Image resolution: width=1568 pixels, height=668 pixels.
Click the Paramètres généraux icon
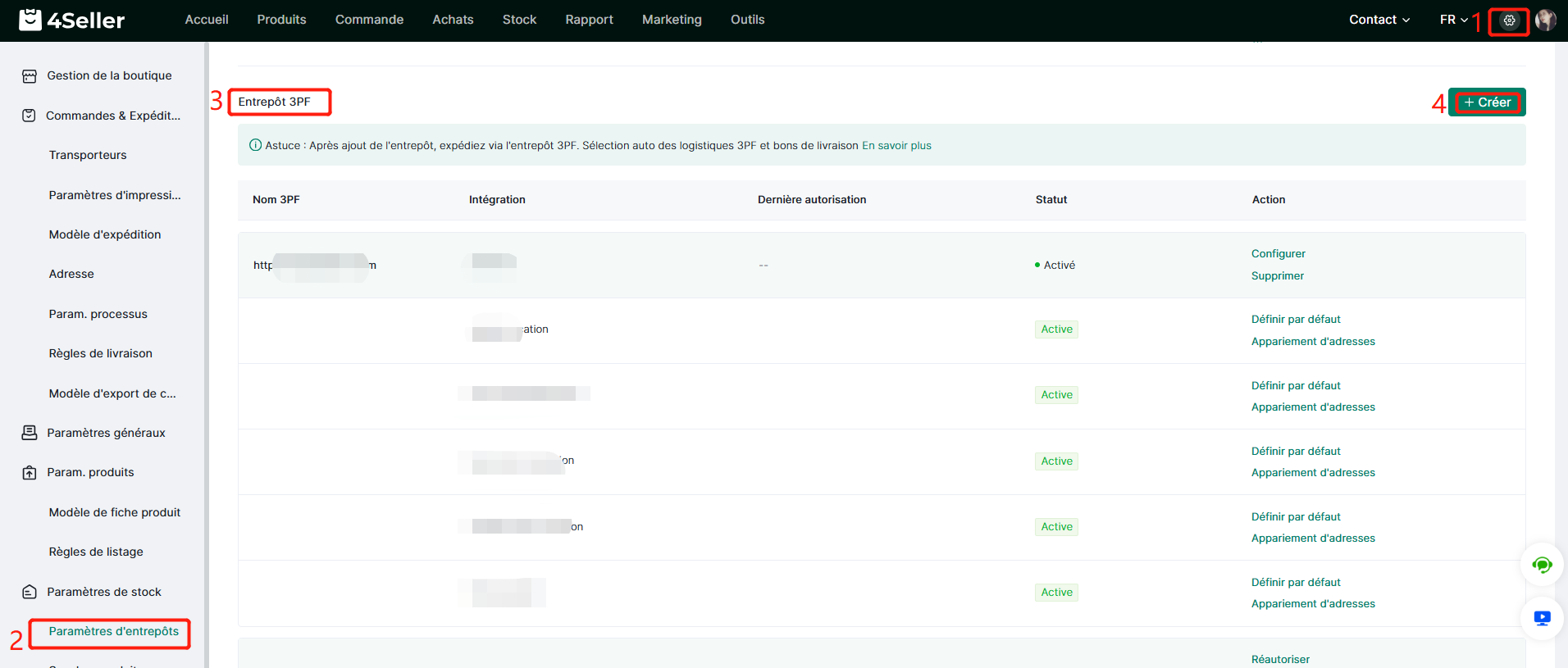pyautogui.click(x=30, y=433)
